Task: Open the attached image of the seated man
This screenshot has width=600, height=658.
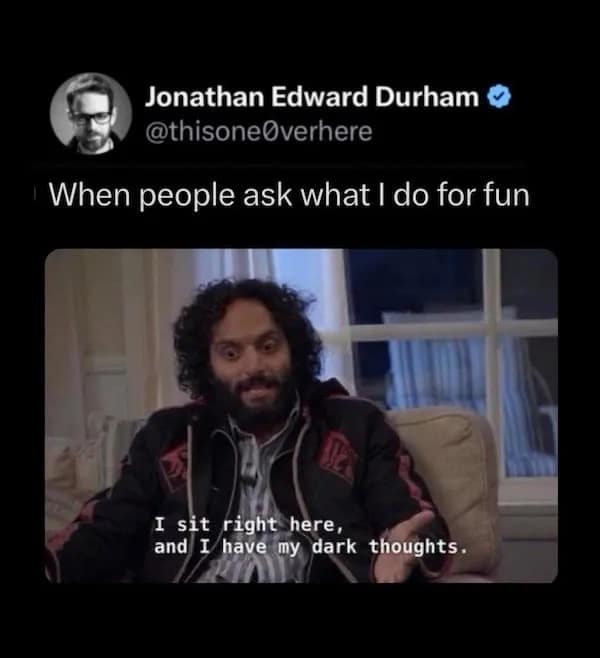Action: [301, 415]
